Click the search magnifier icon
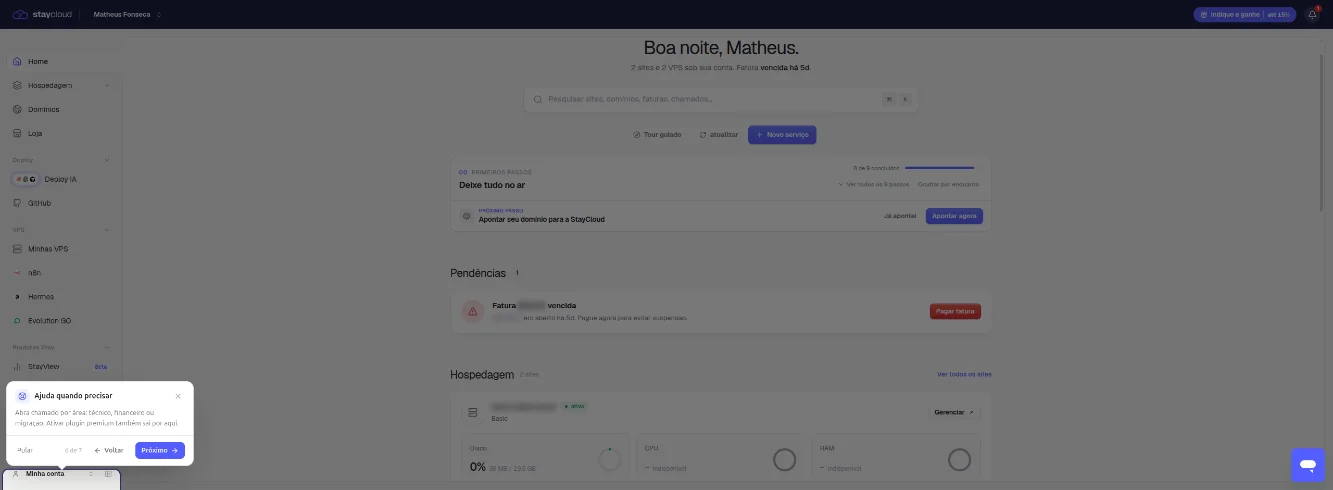1333x490 pixels. pyautogui.click(x=538, y=99)
